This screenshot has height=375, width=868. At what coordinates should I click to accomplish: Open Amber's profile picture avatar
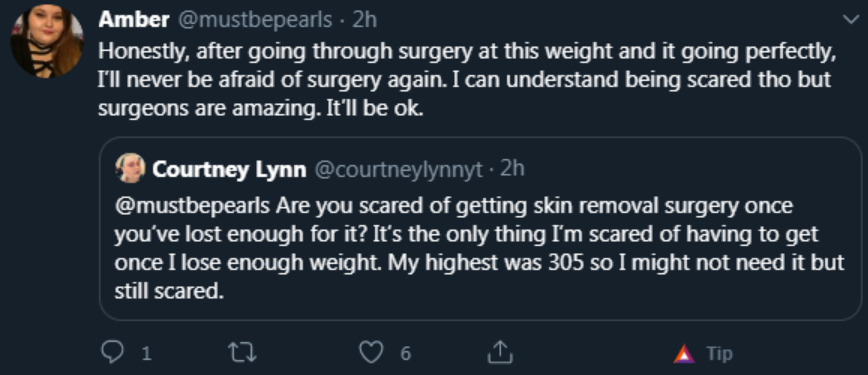pyautogui.click(x=47, y=41)
